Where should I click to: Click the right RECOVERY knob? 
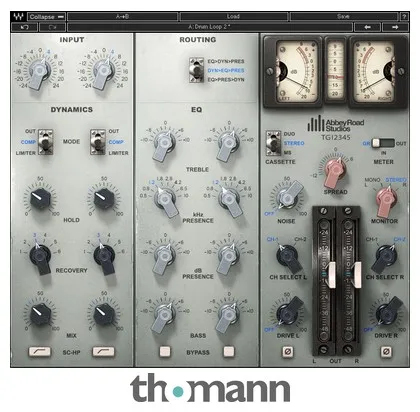click(104, 257)
